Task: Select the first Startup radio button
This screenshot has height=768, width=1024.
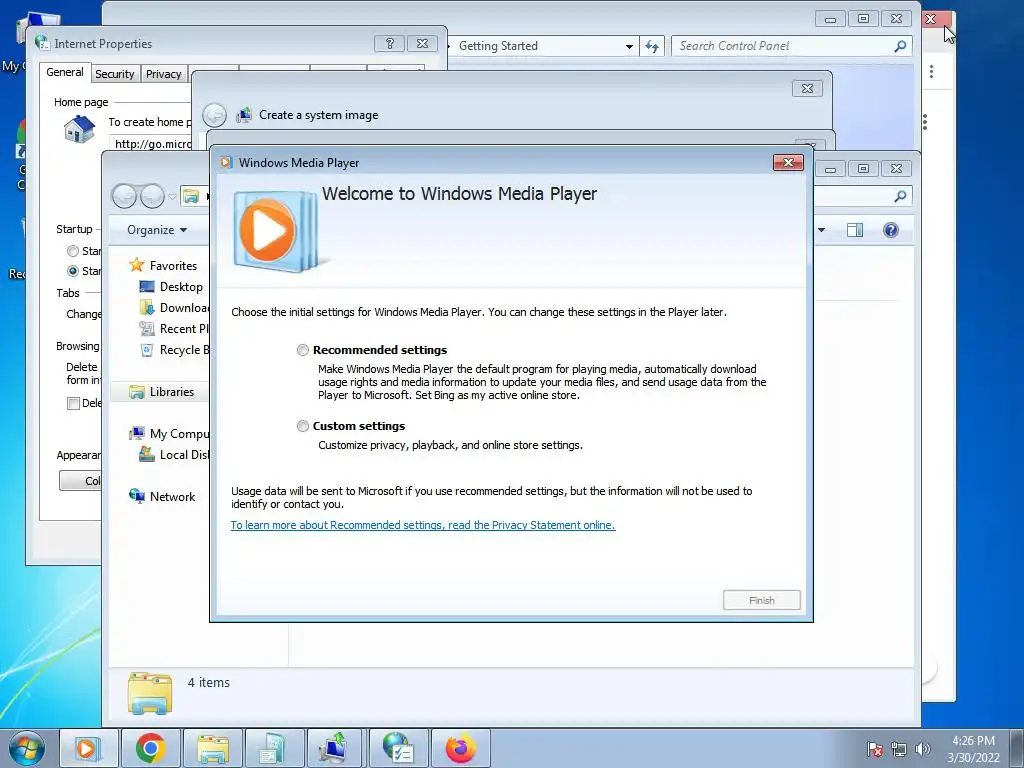Action: [x=72, y=251]
